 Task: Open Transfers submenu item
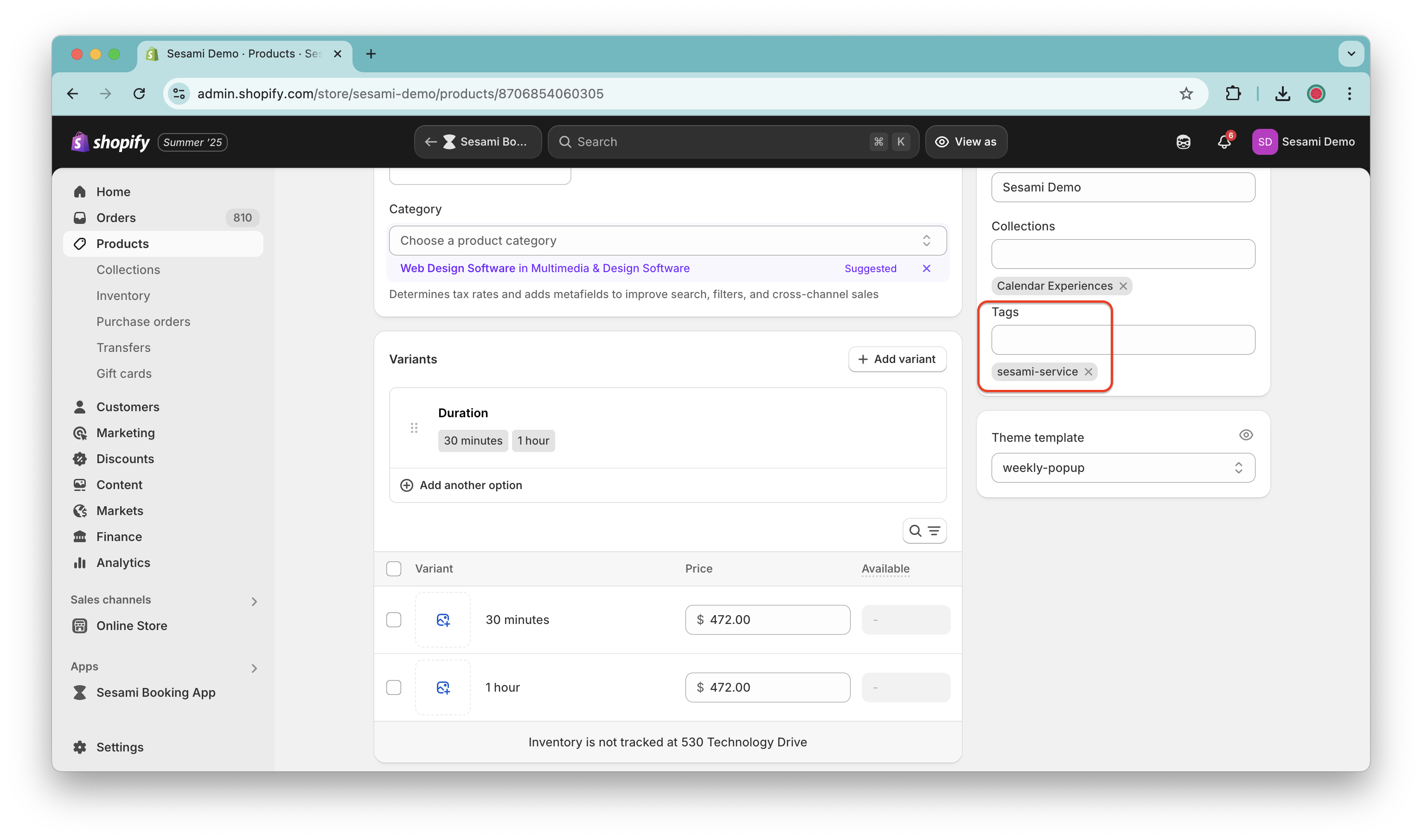coord(123,348)
